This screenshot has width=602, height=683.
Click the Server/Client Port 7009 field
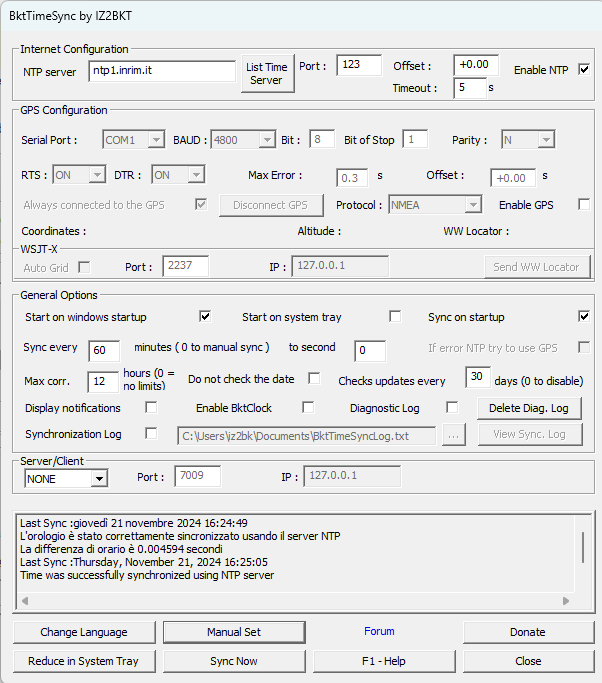coord(197,476)
